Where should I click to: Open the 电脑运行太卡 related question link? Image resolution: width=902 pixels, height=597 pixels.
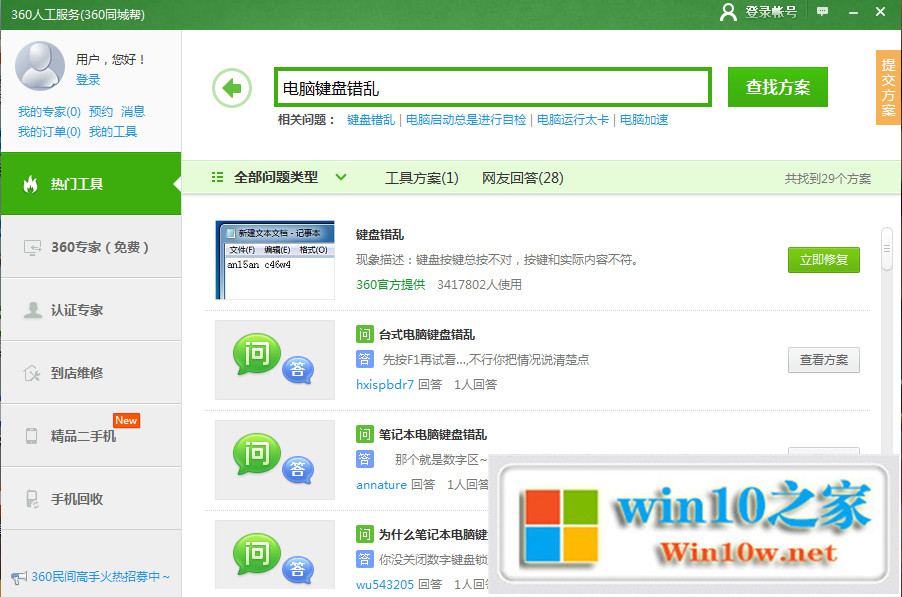(x=572, y=120)
